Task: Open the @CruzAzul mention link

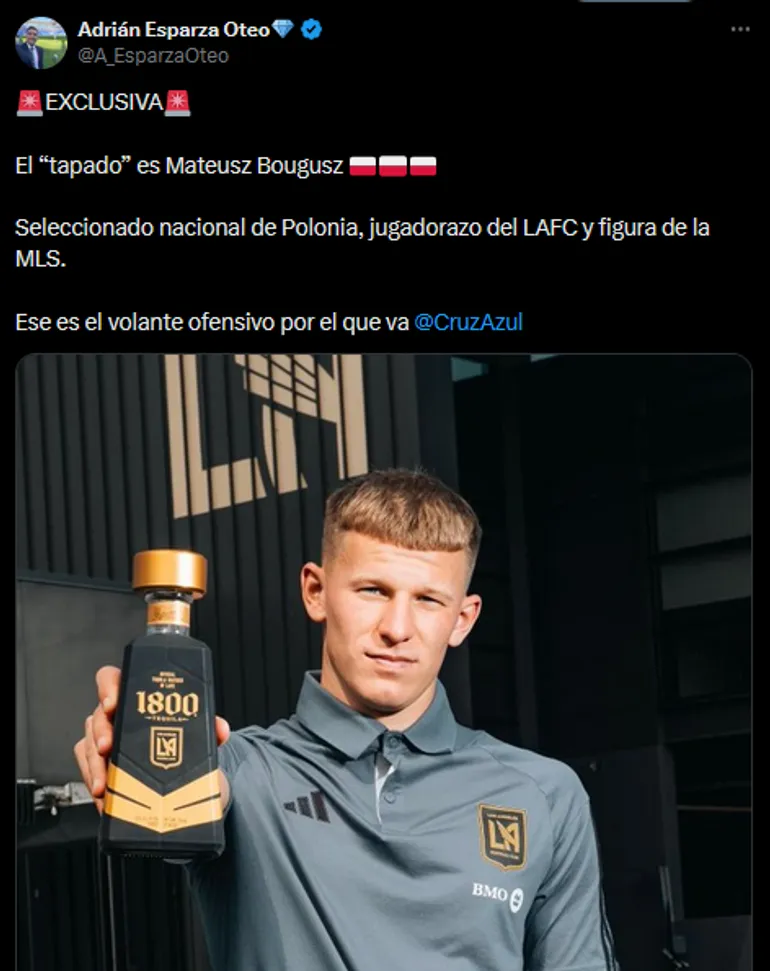Action: pyautogui.click(x=468, y=322)
